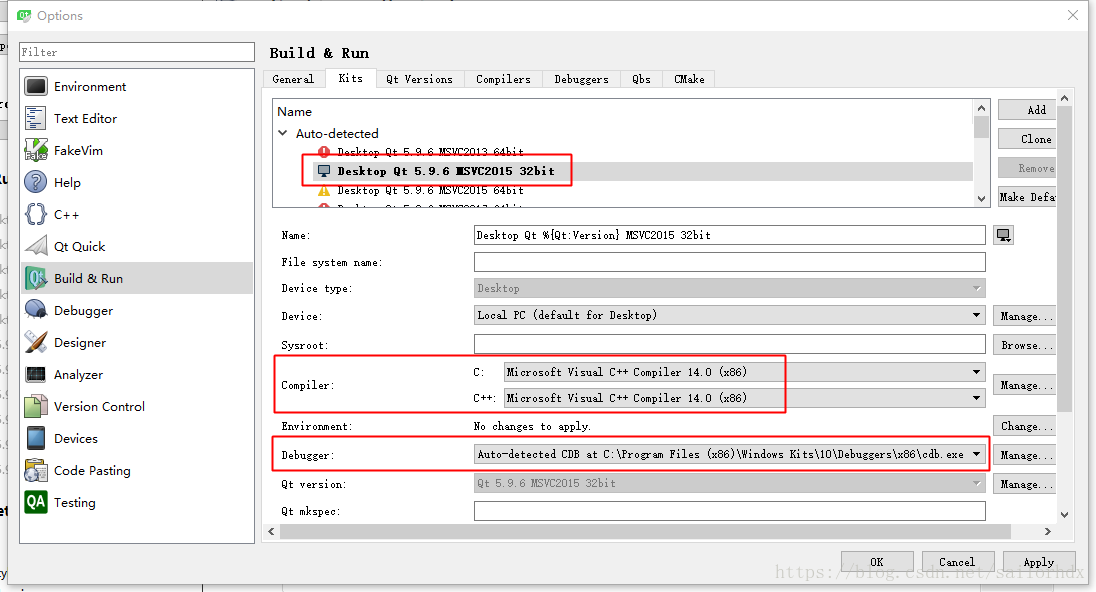Select Designer category icon
Image resolution: width=1096 pixels, height=592 pixels.
[36, 342]
